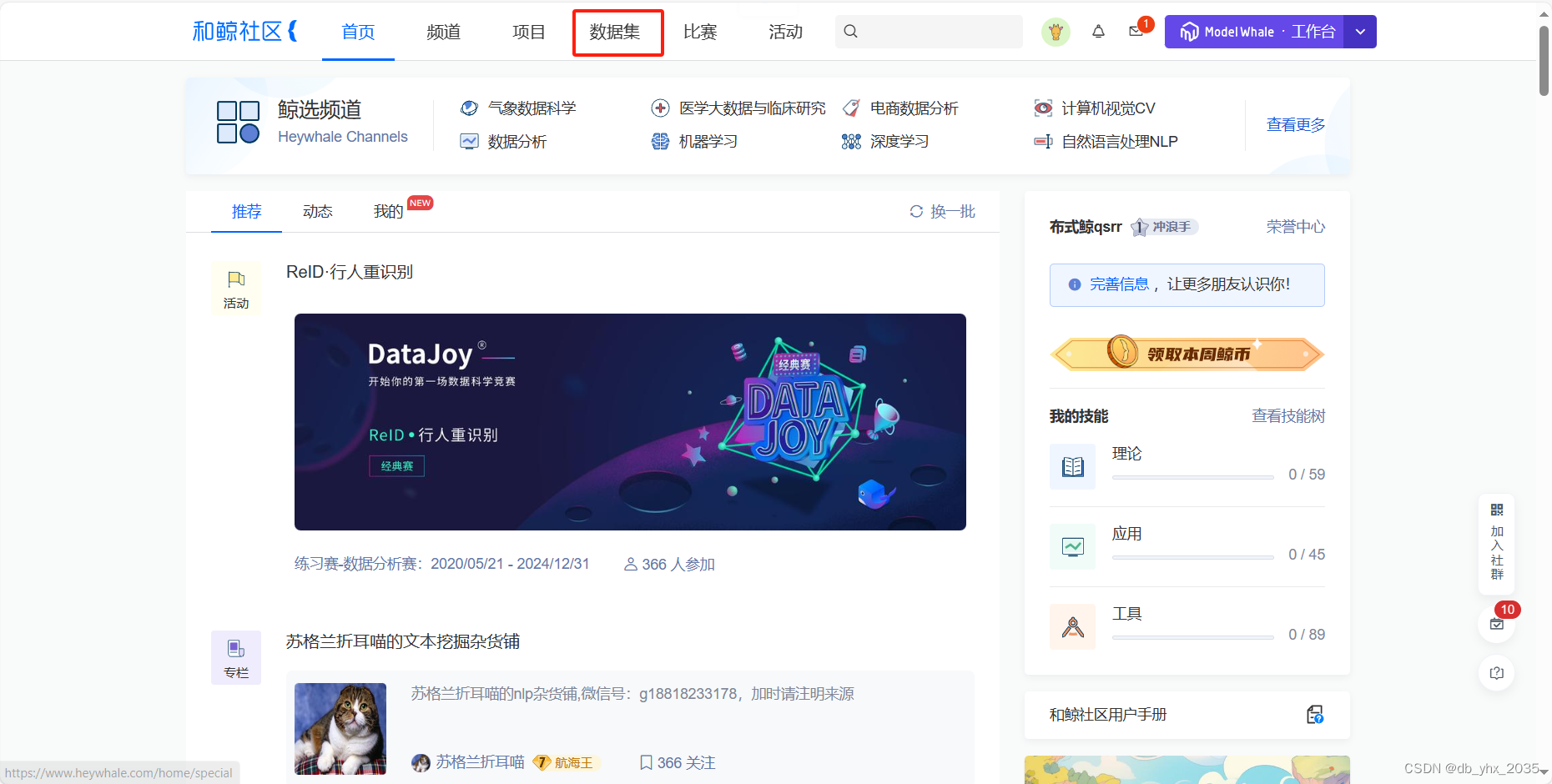Screen dimensions: 1552x784
Task: Open title 苏格兰折耳喵的文本挖掘杂货铺
Action: point(403,641)
